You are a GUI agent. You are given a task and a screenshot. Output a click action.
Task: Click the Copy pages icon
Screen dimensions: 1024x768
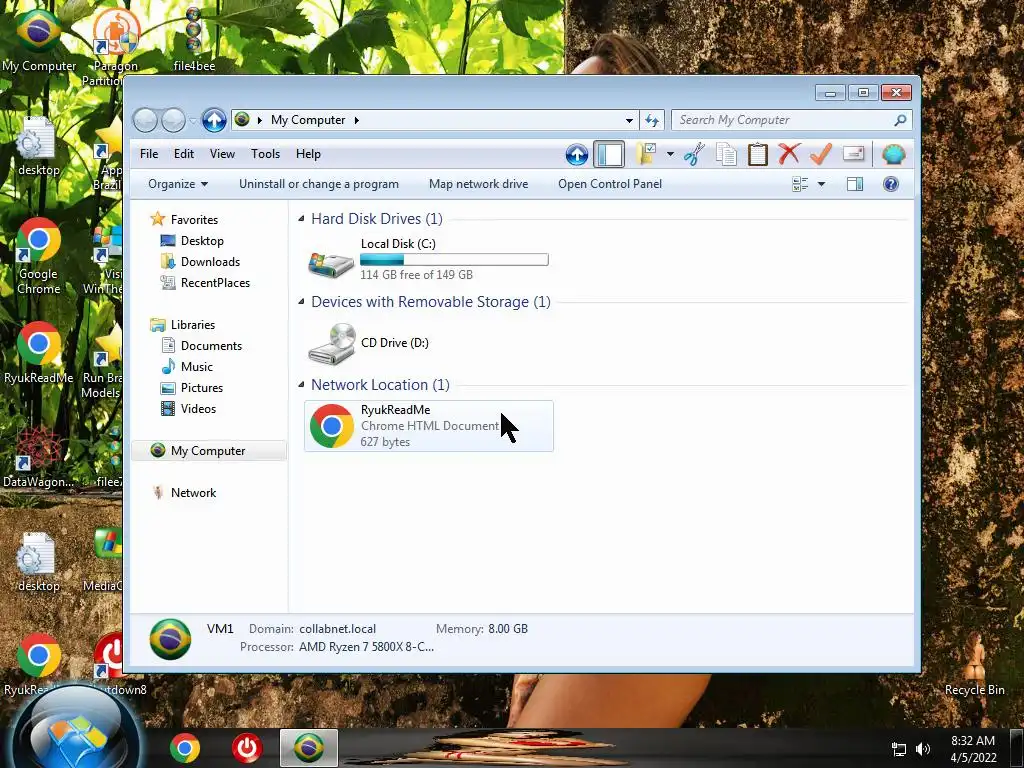tap(726, 155)
